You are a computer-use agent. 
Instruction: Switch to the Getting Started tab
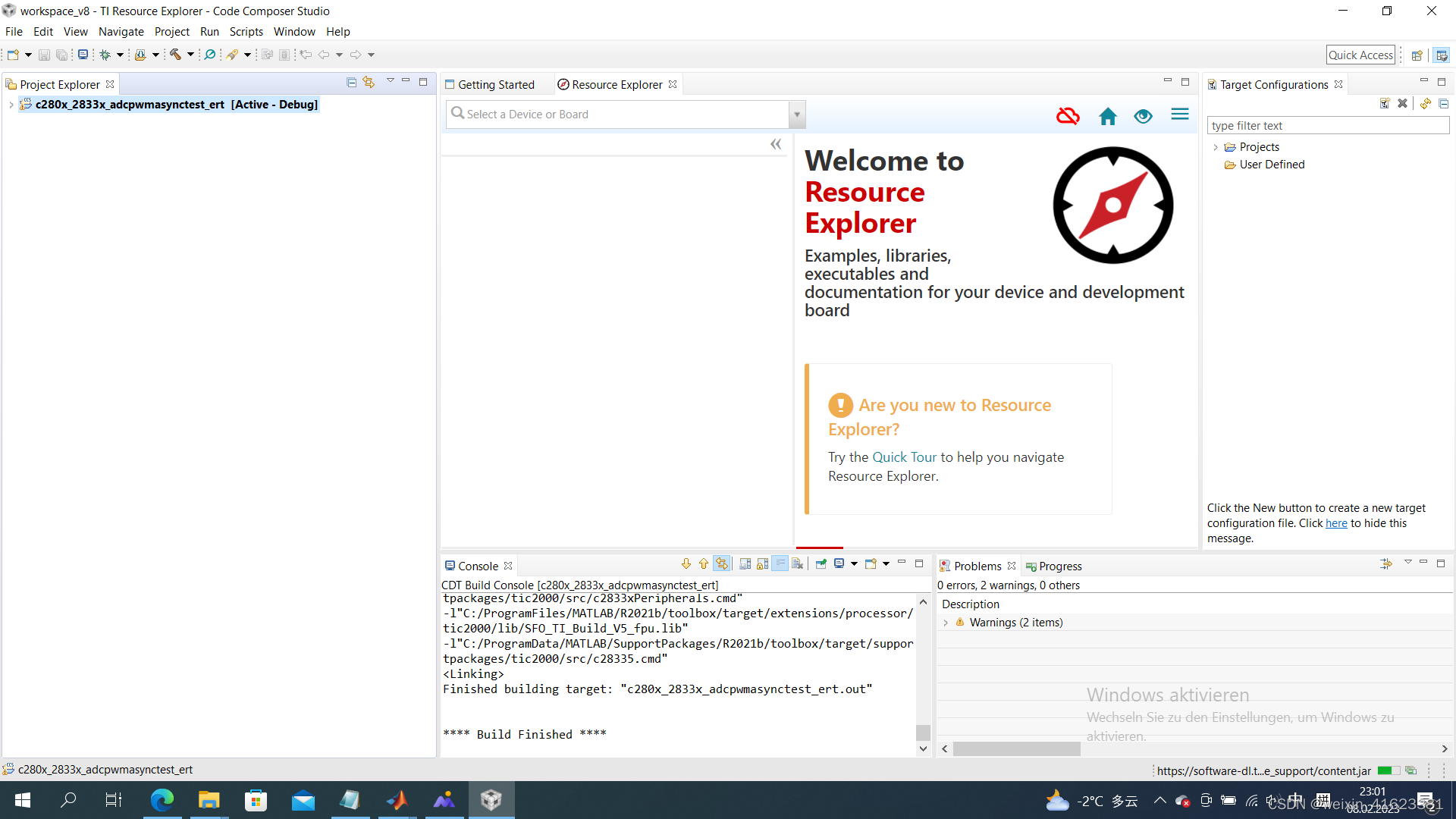495,85
